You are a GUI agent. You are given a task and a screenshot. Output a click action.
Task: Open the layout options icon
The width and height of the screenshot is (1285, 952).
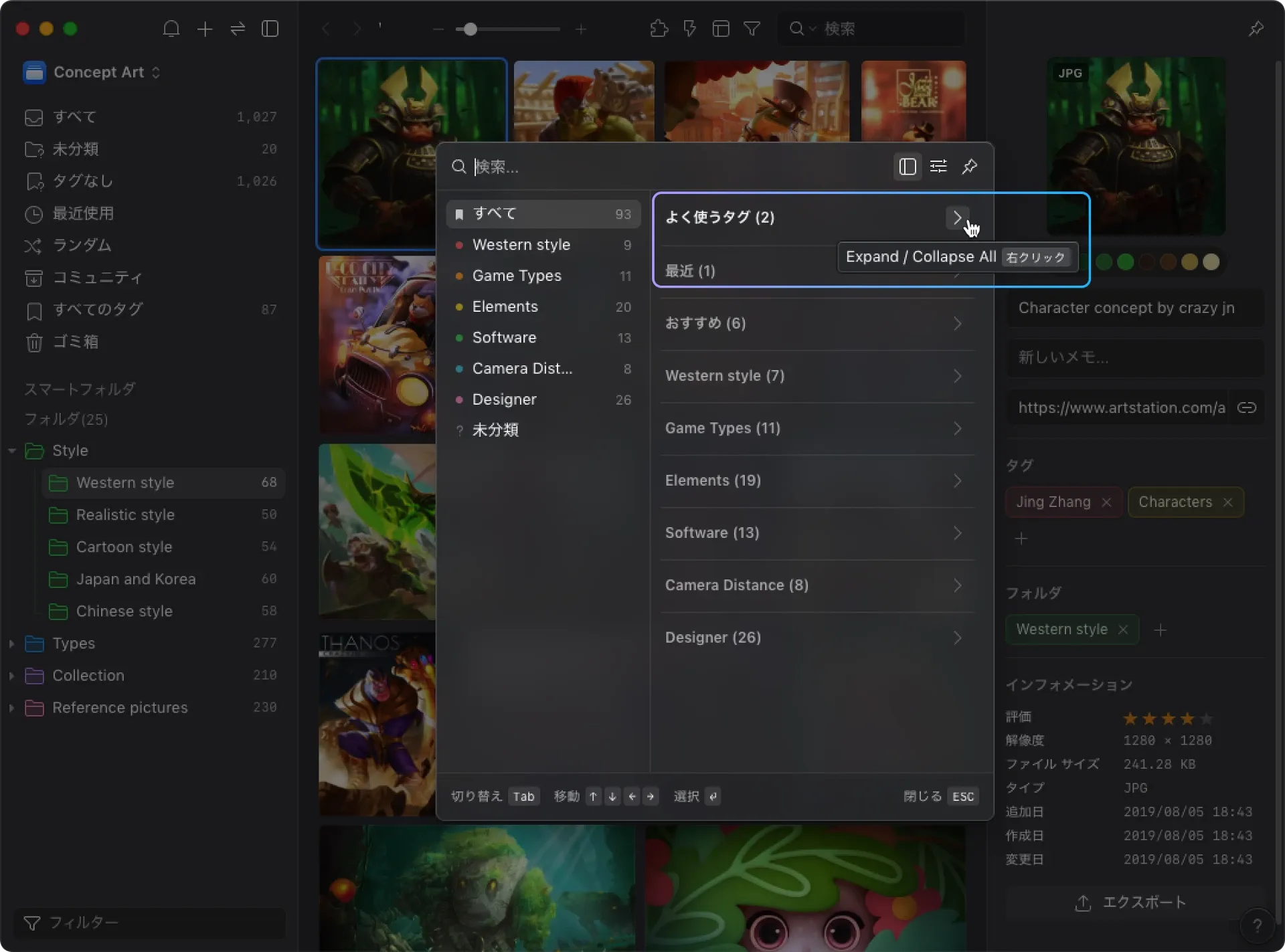[x=720, y=29]
